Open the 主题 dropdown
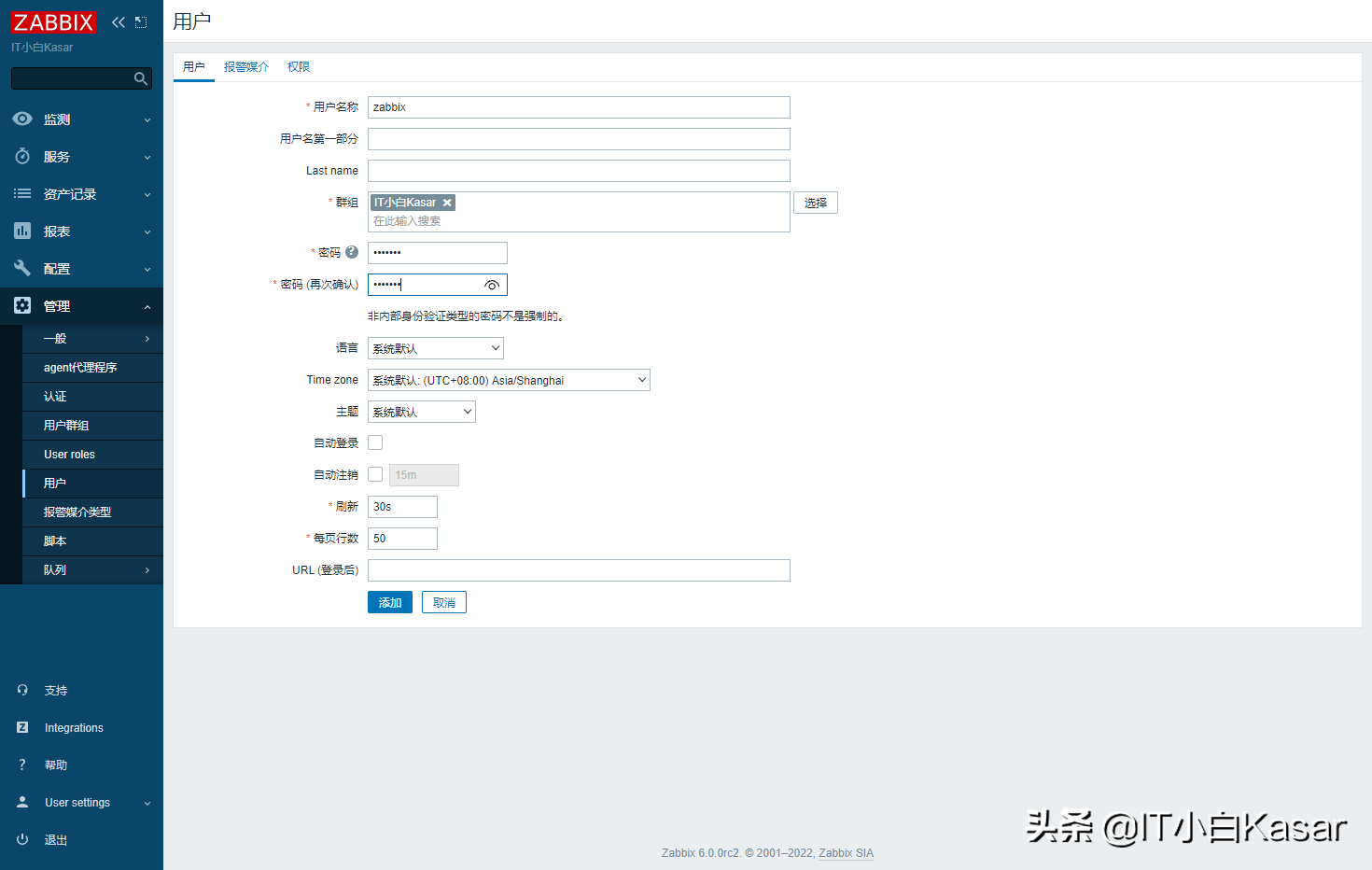 pyautogui.click(x=422, y=412)
